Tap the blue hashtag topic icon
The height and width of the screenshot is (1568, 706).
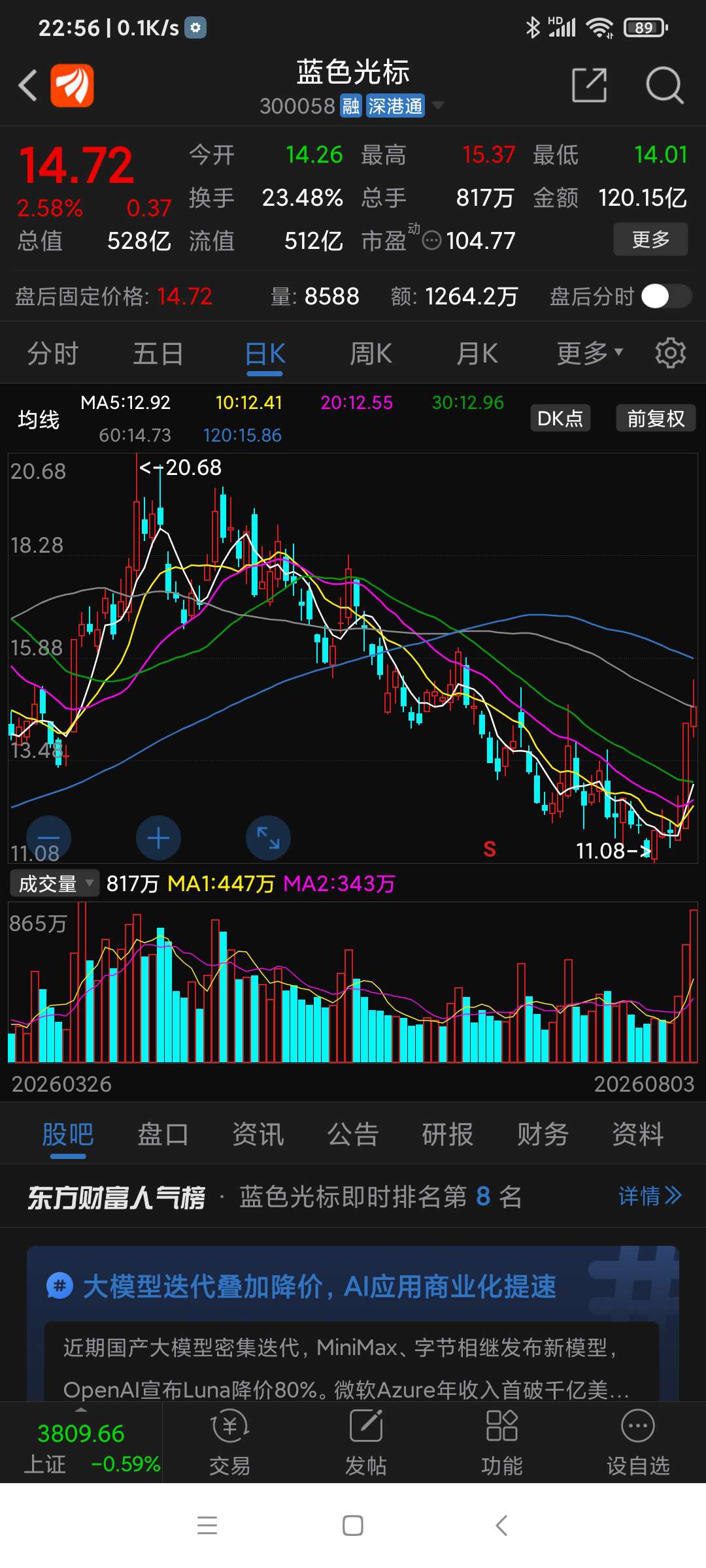(x=59, y=1286)
